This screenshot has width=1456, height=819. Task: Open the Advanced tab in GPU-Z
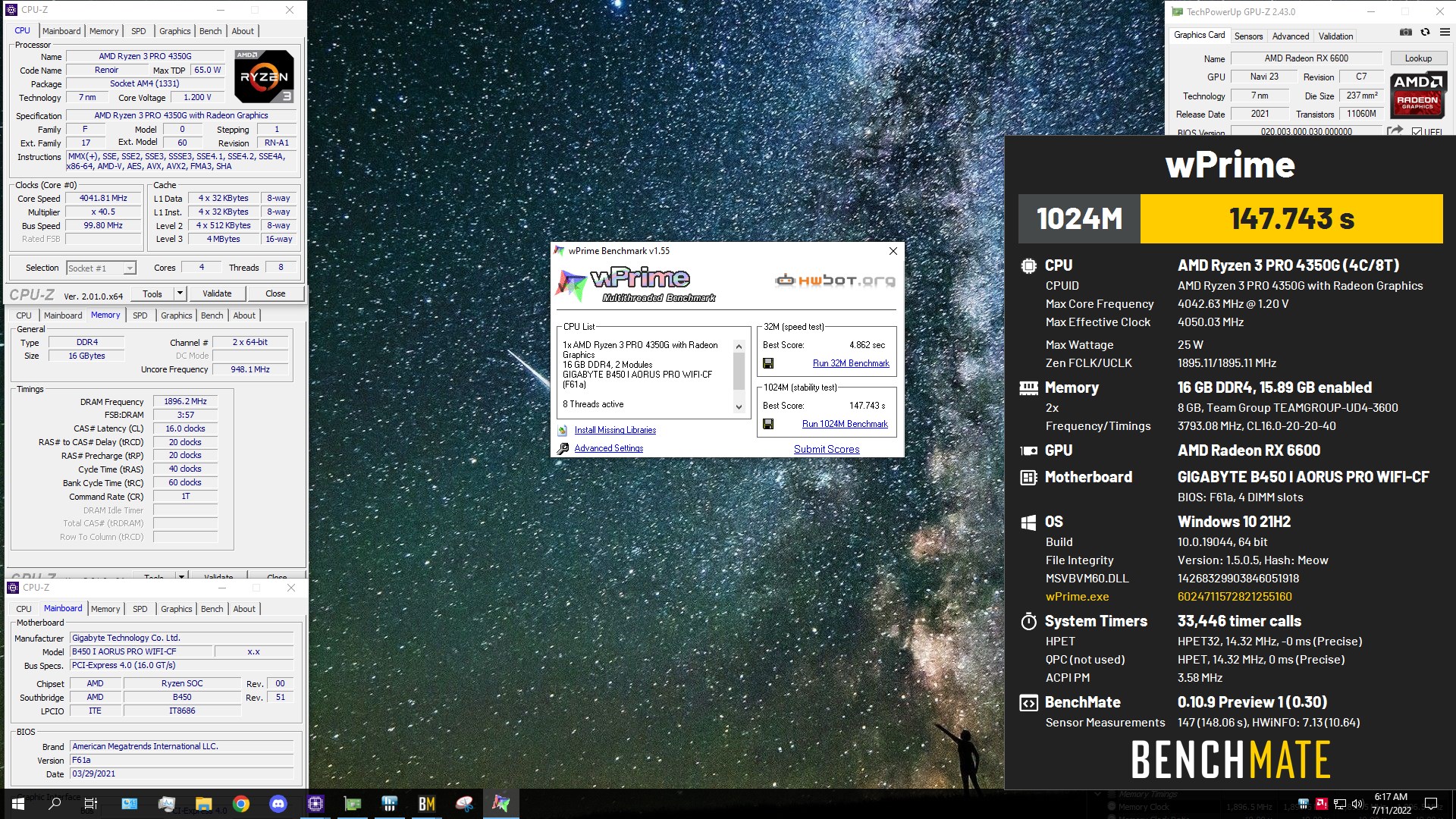[1291, 36]
